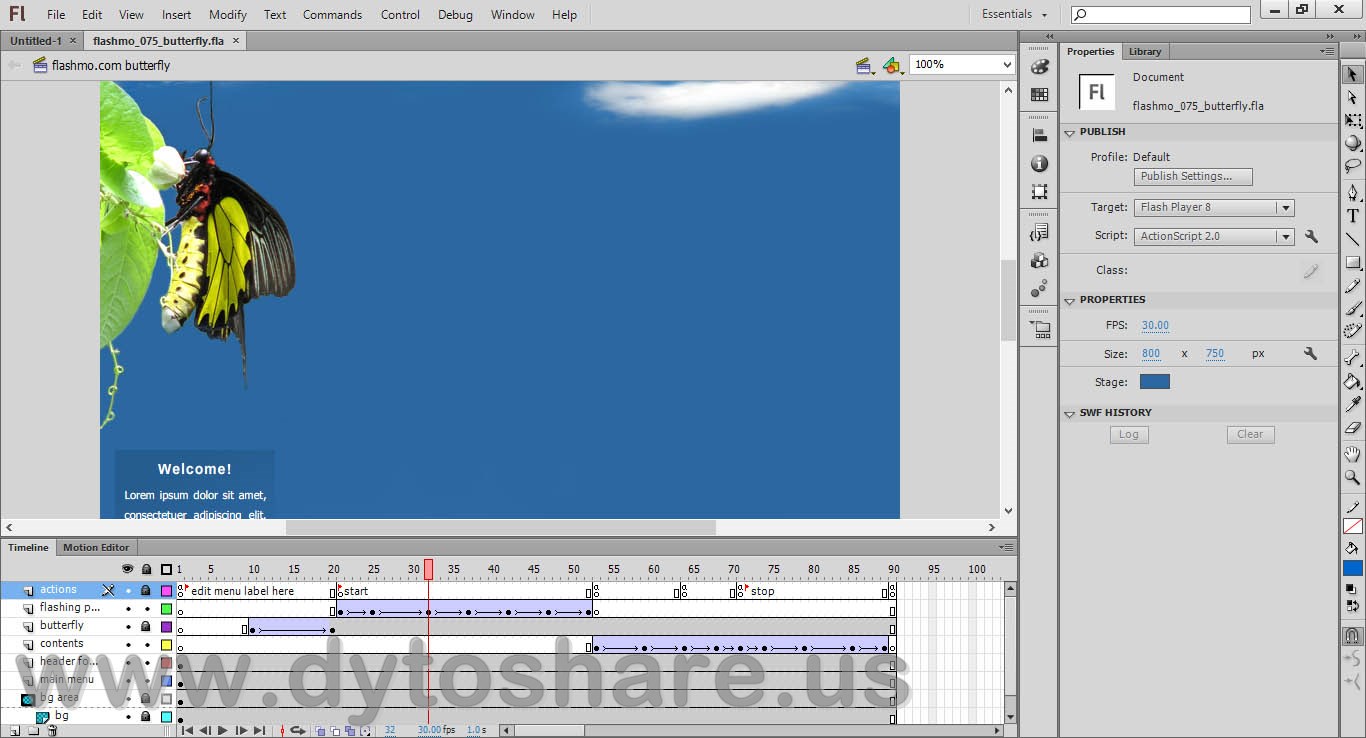Open the Control menu
This screenshot has width=1366, height=738.
(400, 14)
